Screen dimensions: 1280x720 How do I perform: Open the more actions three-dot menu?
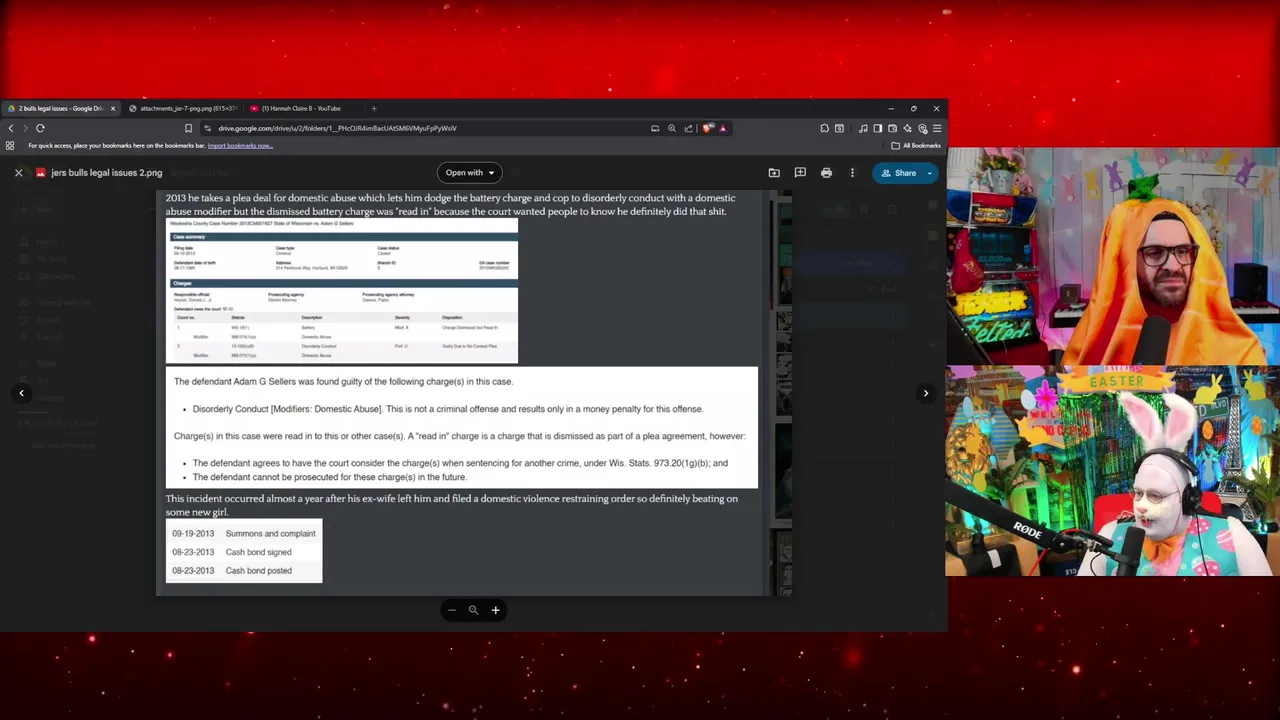point(852,173)
